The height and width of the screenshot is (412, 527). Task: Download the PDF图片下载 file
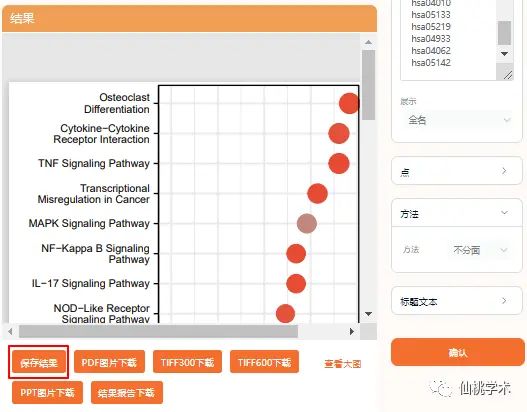pos(109,362)
